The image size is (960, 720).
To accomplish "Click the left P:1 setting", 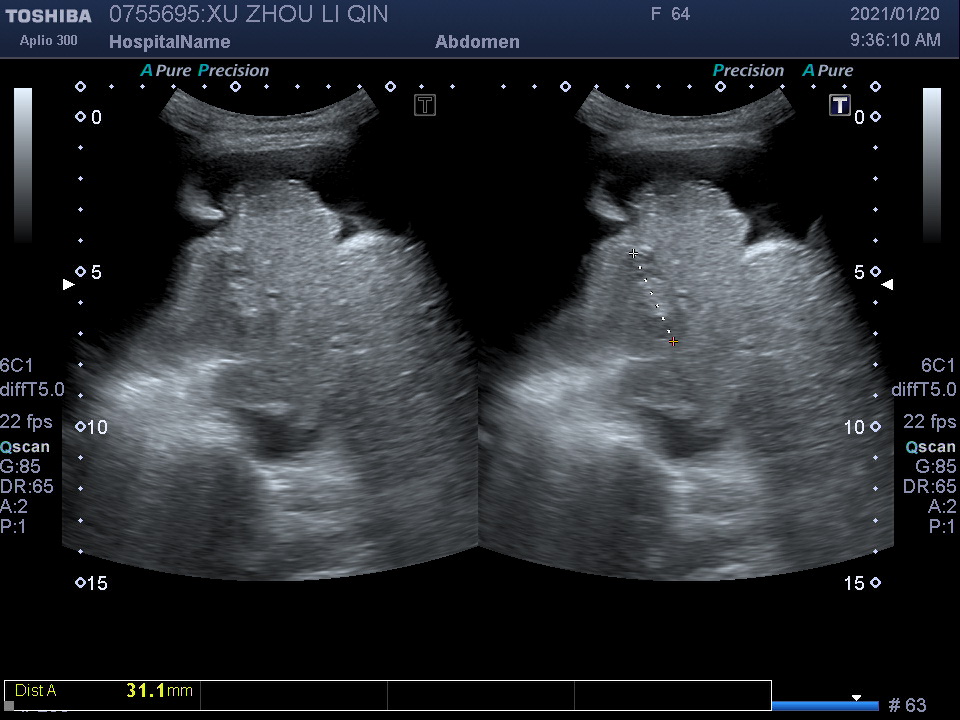I will (13, 527).
